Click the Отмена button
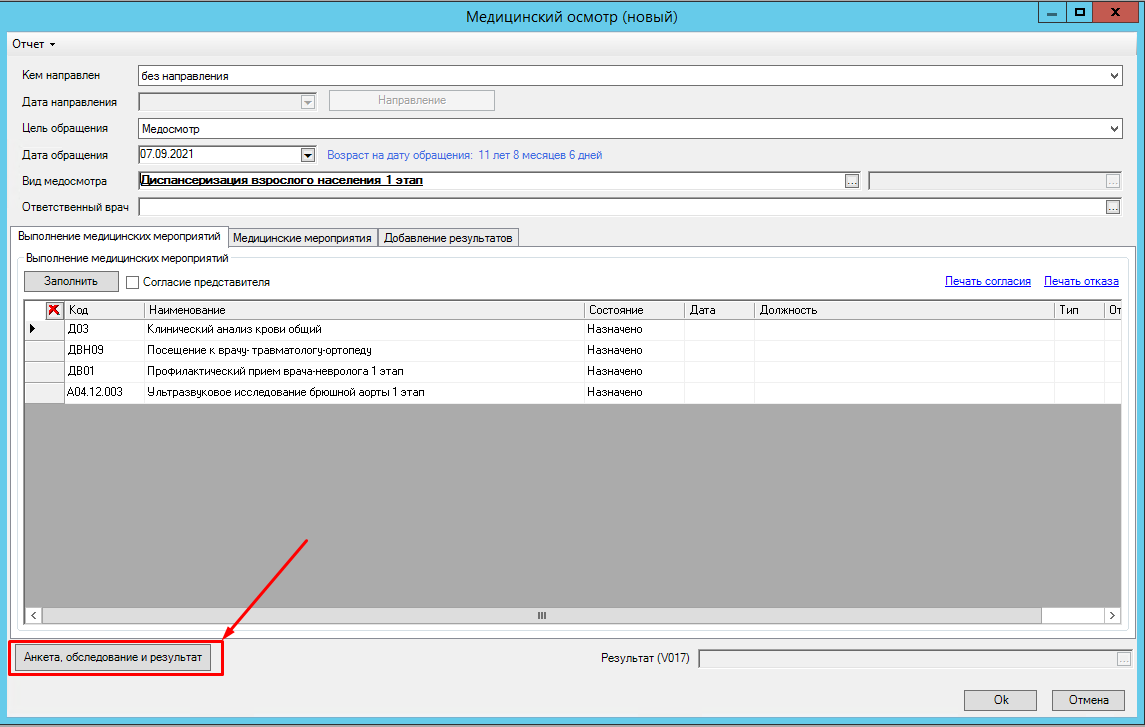The height and width of the screenshot is (727, 1145). 1088,700
